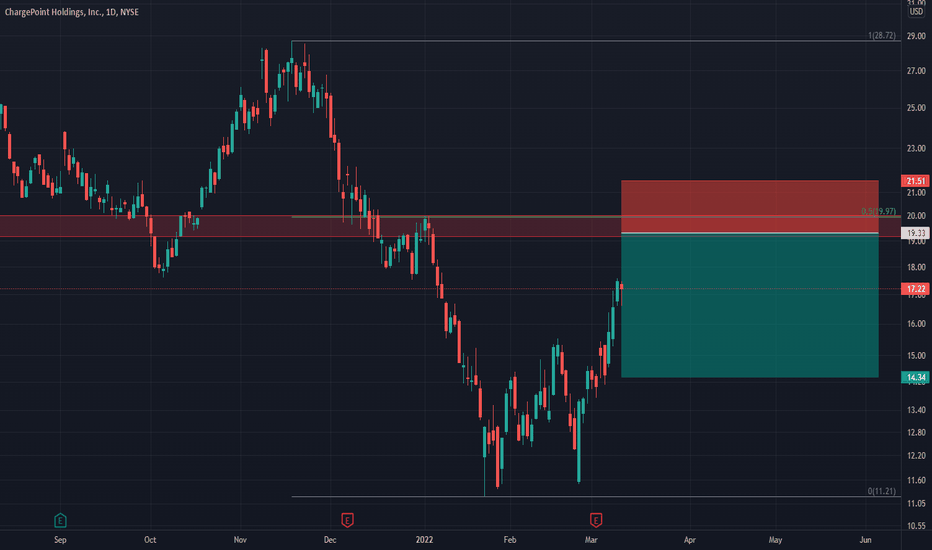Screen dimensions: 932x550
Task: Click the 18.00 price axis value
Action: point(916,267)
